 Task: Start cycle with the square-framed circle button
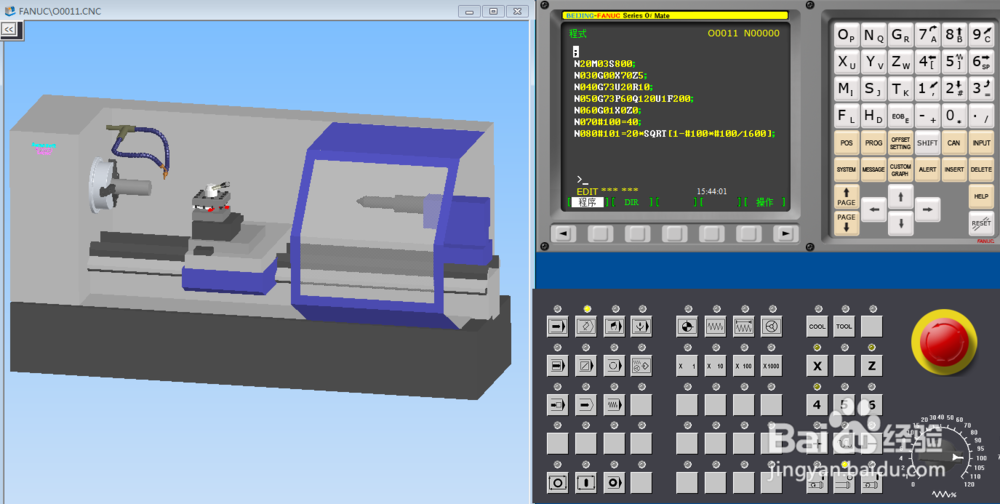[x=557, y=483]
